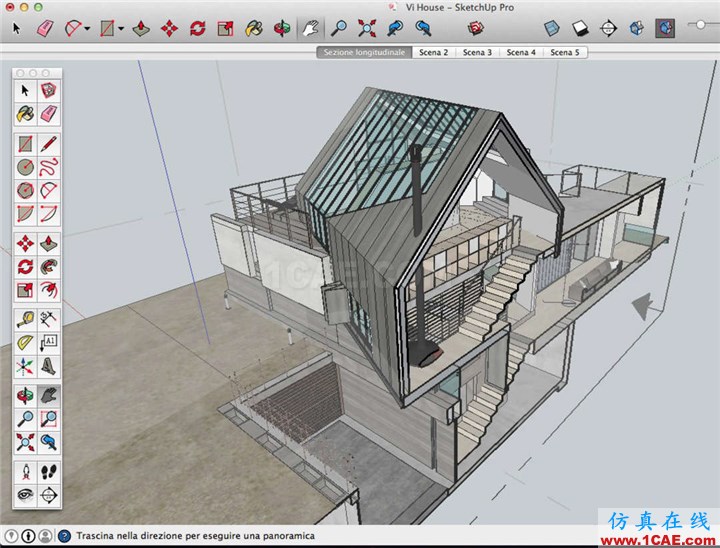This screenshot has height=548, width=720.
Task: Switch to the Orbit tool in the top toolbar
Action: click(281, 28)
